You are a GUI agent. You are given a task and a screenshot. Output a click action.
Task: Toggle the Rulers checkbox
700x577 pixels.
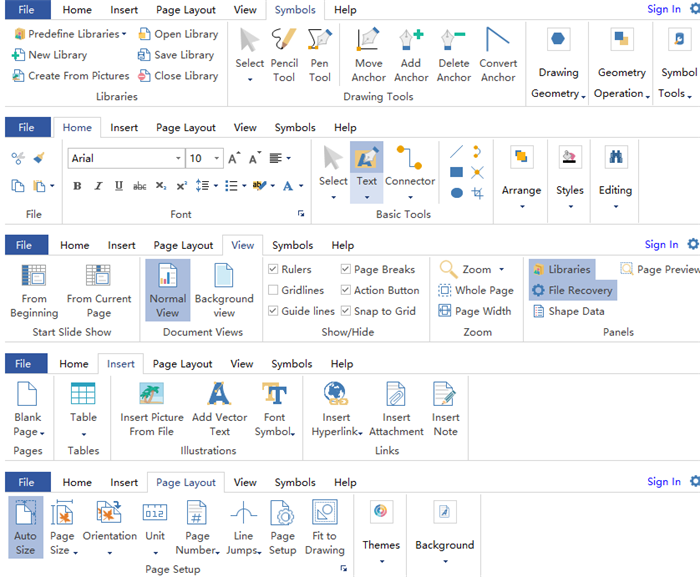click(x=274, y=270)
